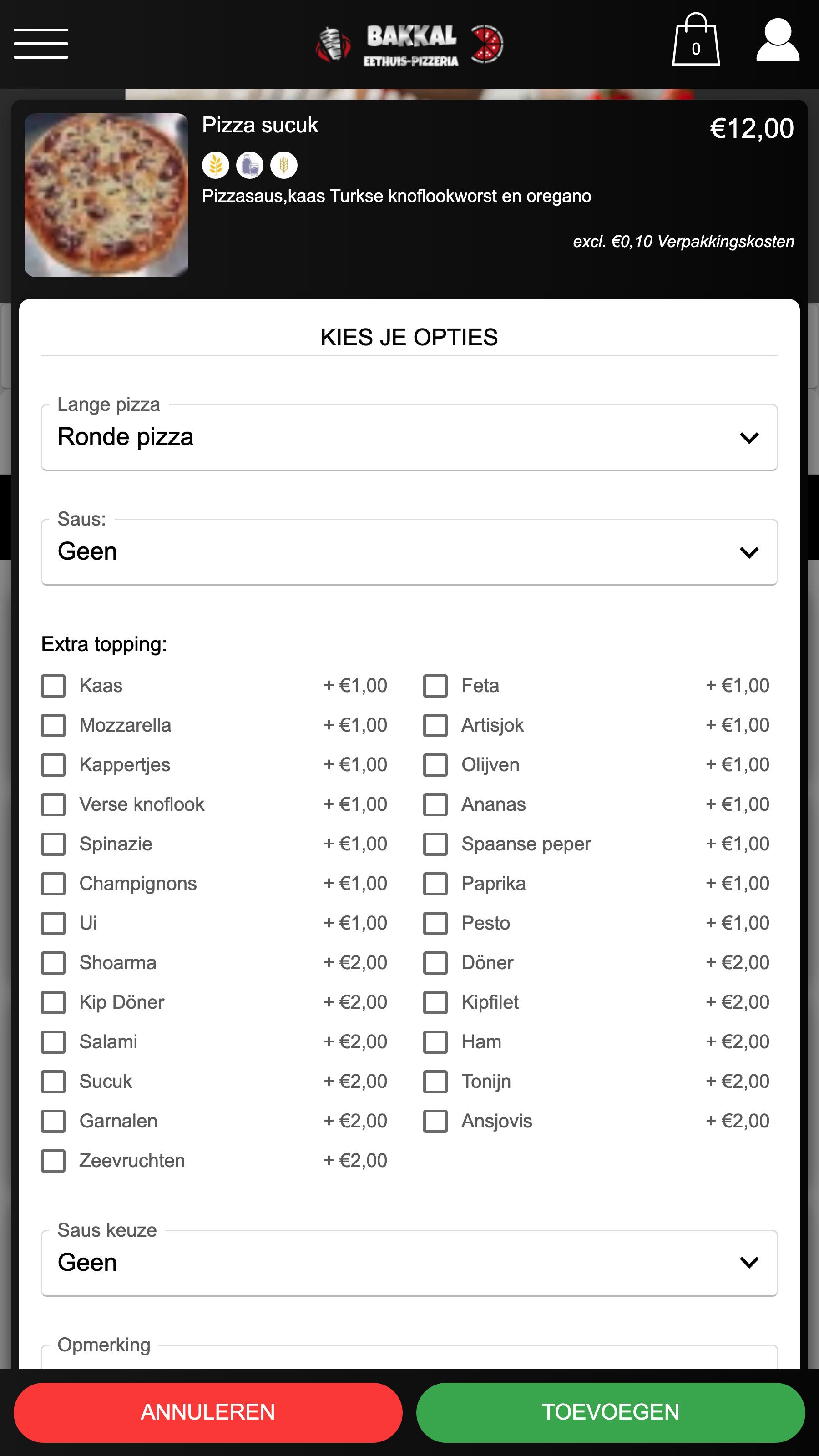This screenshot has height=1456, width=819.
Task: Check the Pesto topping
Action: [435, 923]
